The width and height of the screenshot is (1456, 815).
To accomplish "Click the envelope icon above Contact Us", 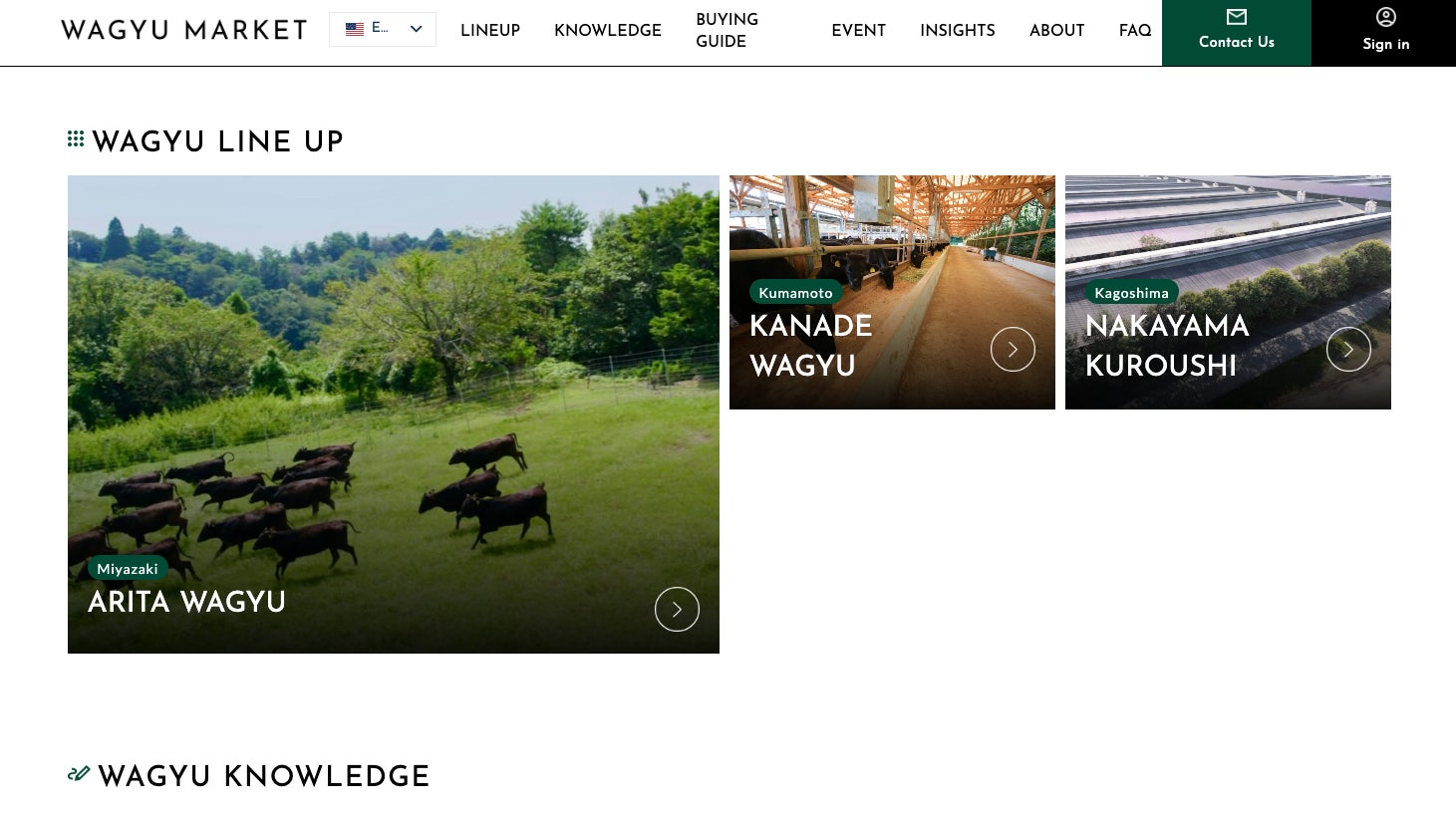I will click(x=1237, y=17).
